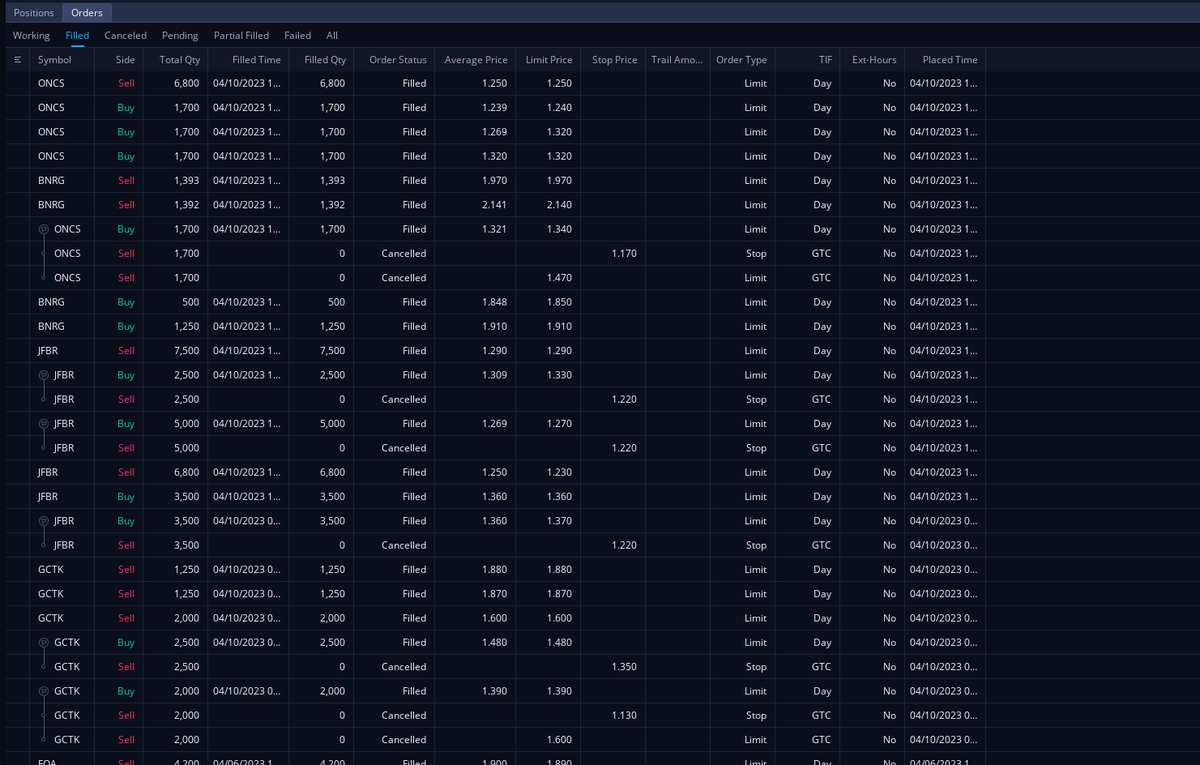
Task: Collapse the GCTK Buy 2,500 order group
Action: 43,642
